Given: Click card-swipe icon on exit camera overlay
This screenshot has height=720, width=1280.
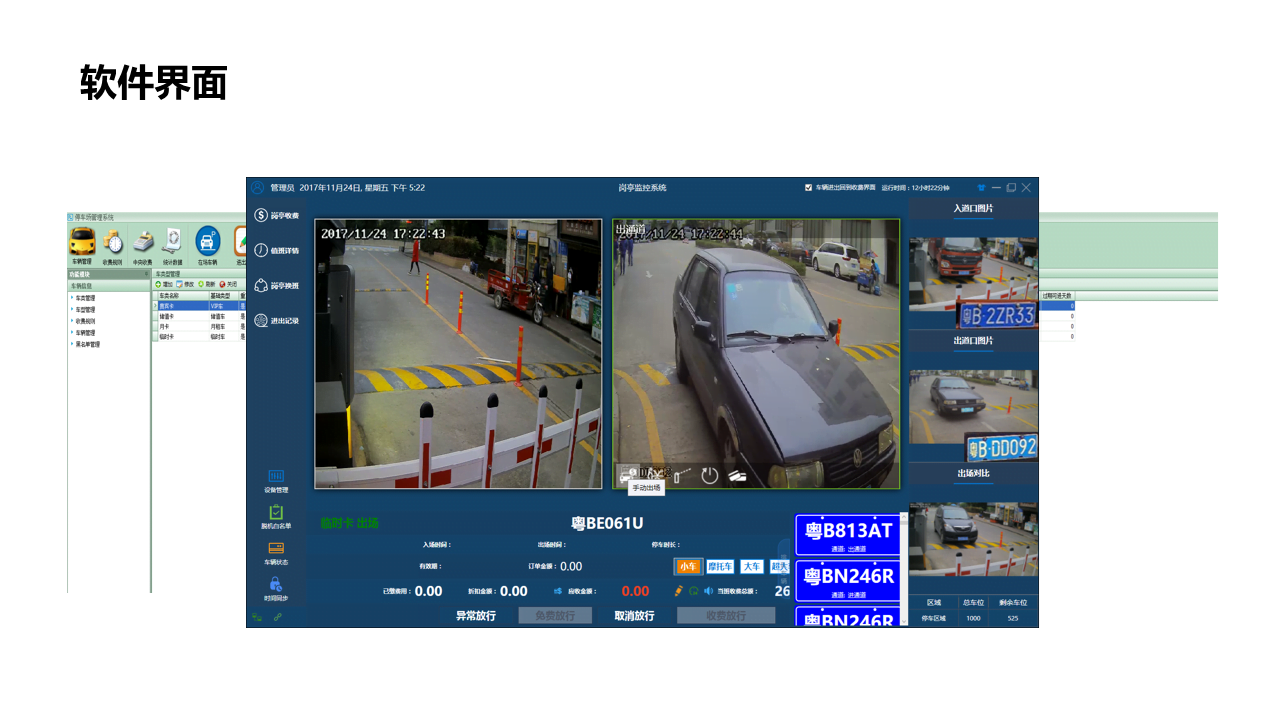Looking at the screenshot, I should (x=738, y=475).
